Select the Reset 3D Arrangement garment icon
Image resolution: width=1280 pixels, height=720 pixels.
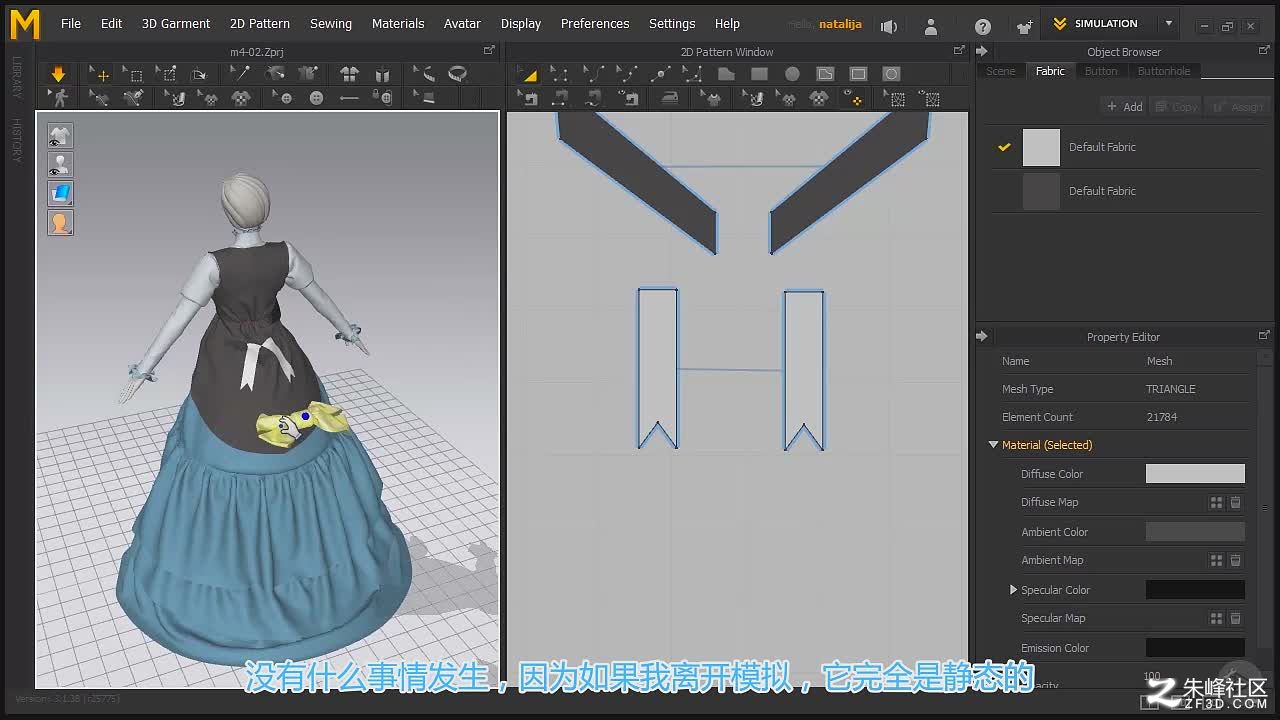pos(349,74)
